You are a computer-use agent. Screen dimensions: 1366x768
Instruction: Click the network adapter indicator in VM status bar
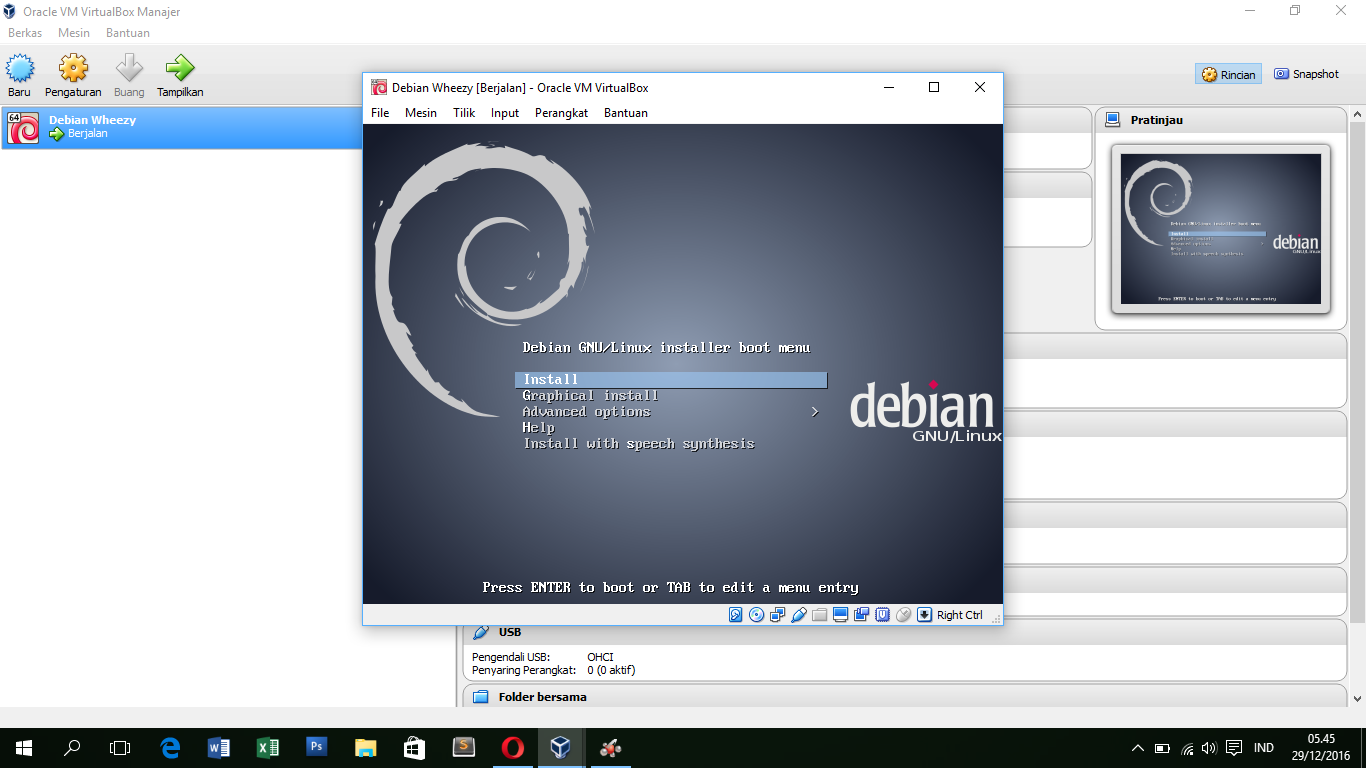coord(778,615)
